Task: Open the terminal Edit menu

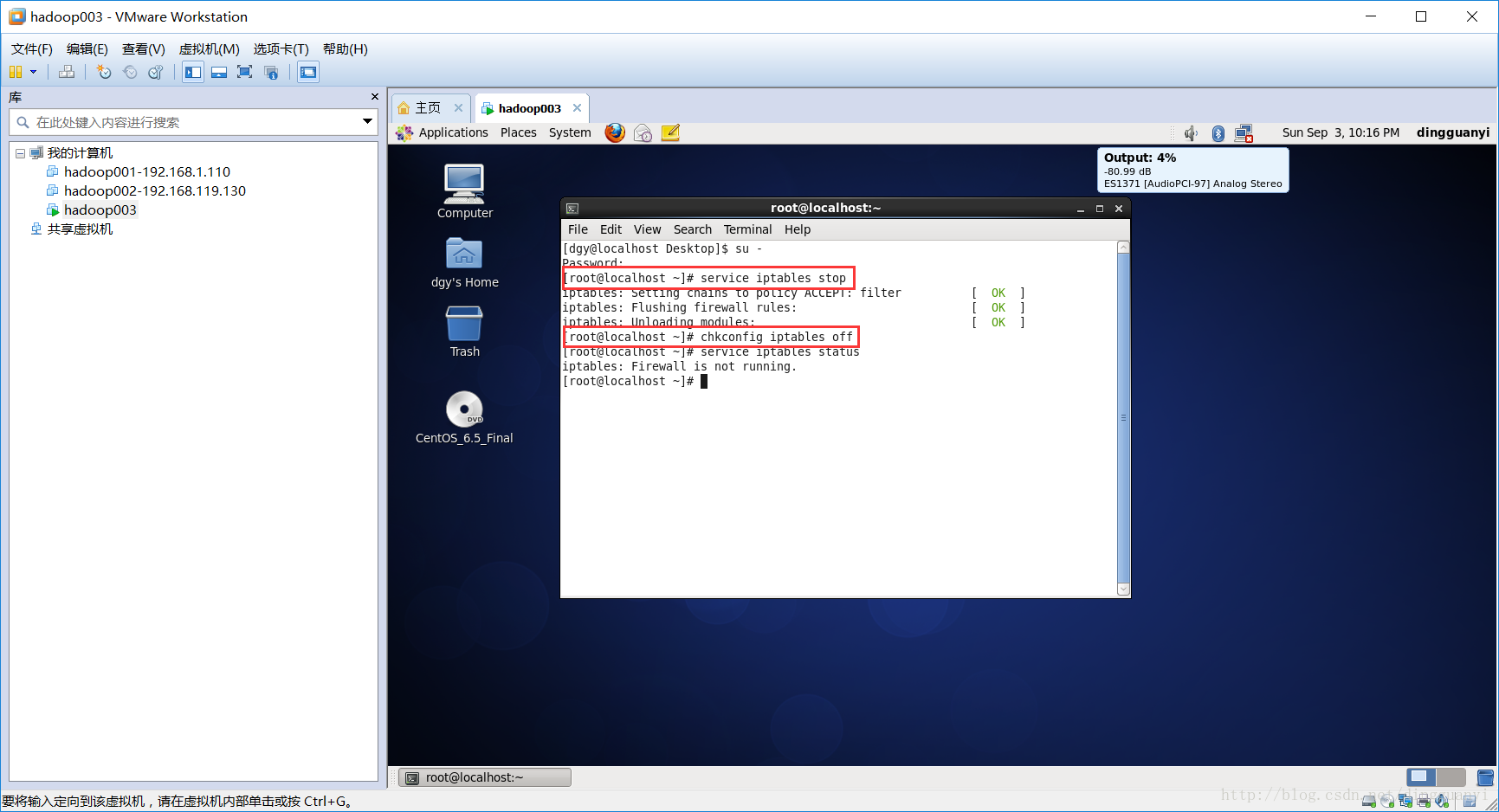Action: 611,229
